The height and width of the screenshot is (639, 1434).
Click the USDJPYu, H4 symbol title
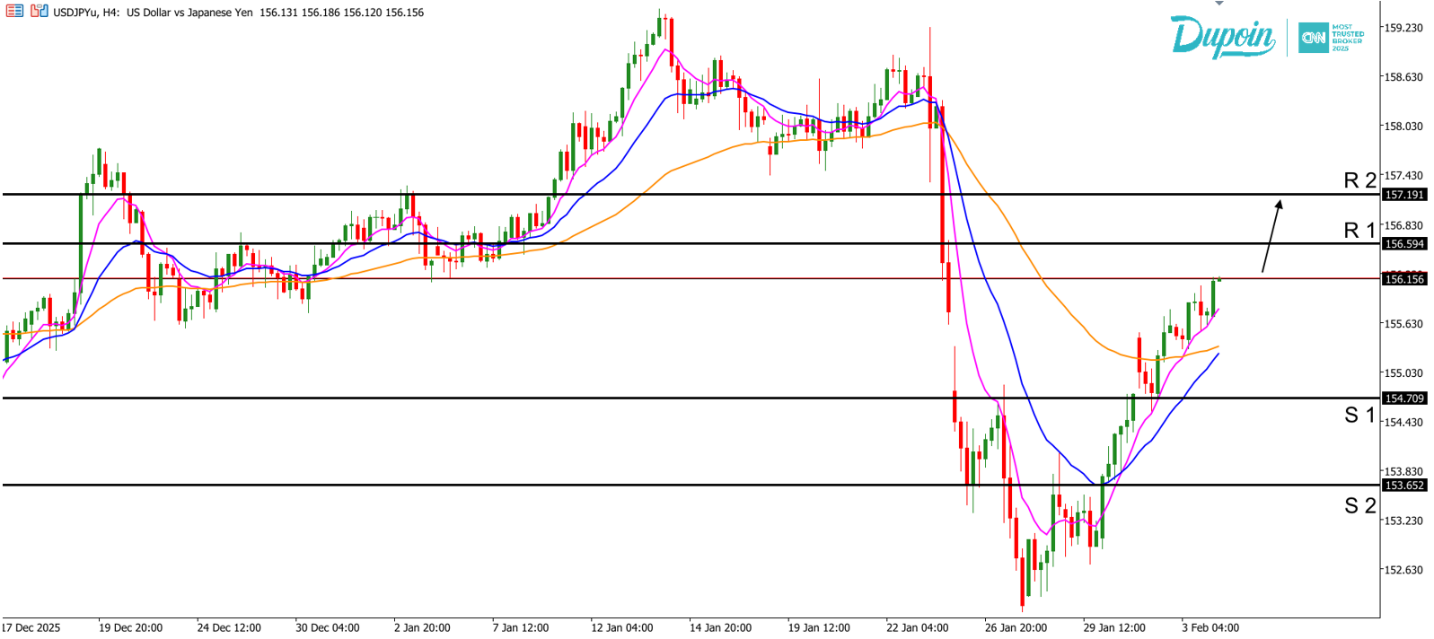click(x=85, y=13)
